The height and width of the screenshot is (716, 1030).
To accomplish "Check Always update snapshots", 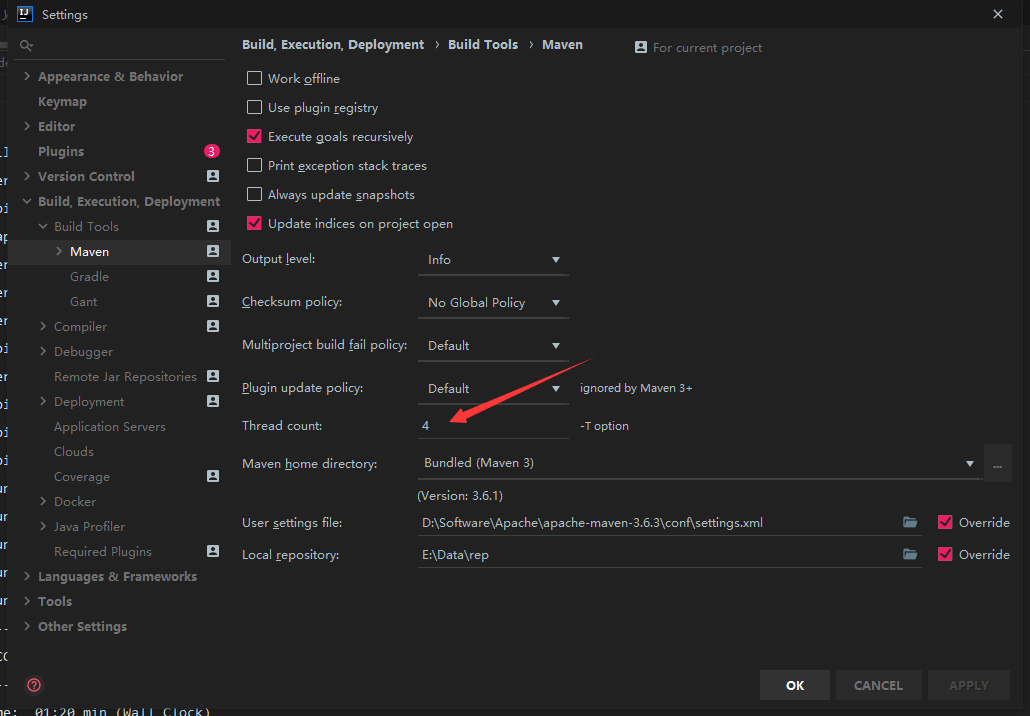I will tap(254, 194).
